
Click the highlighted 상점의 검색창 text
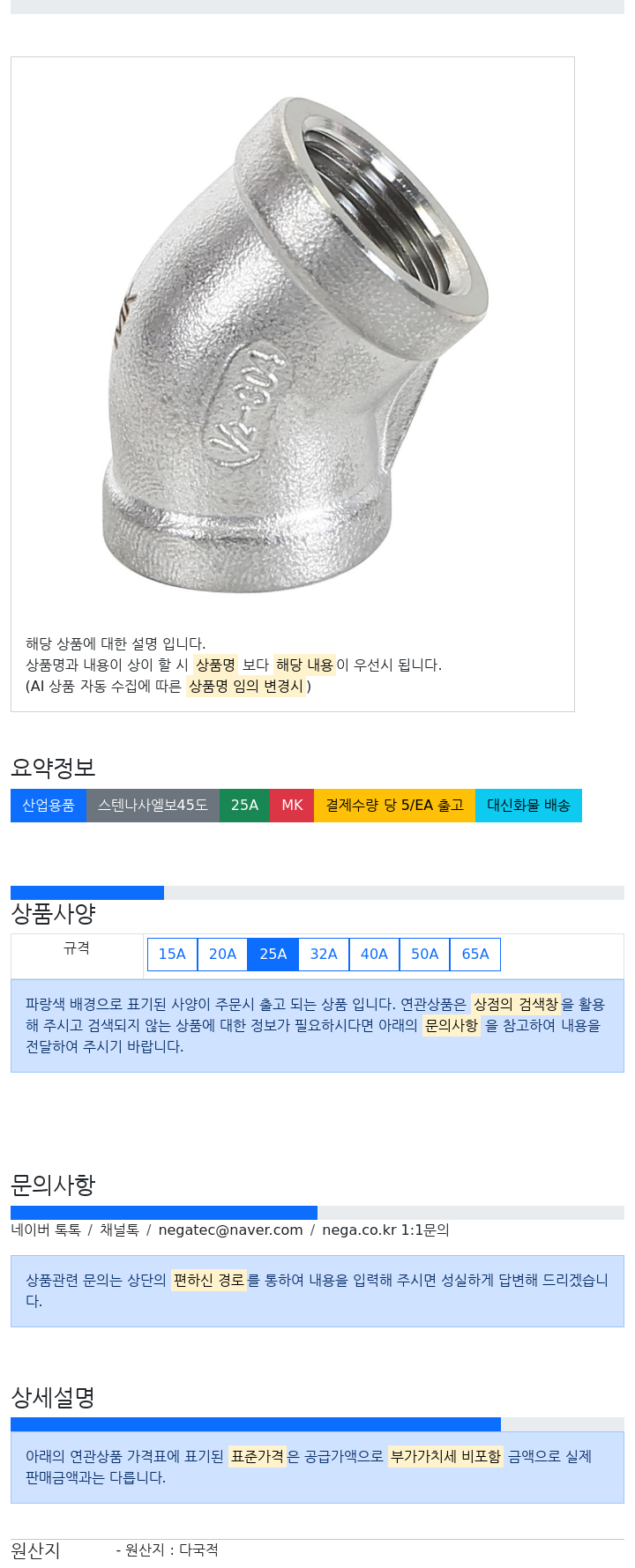(516, 1005)
